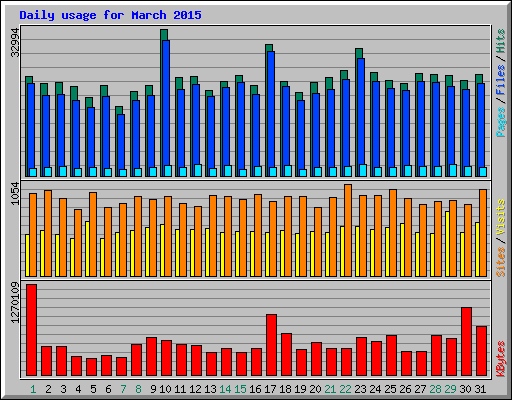Click the cyan pages bar for day 12
Image resolution: width=512 pixels, height=400 pixels.
tap(198, 170)
